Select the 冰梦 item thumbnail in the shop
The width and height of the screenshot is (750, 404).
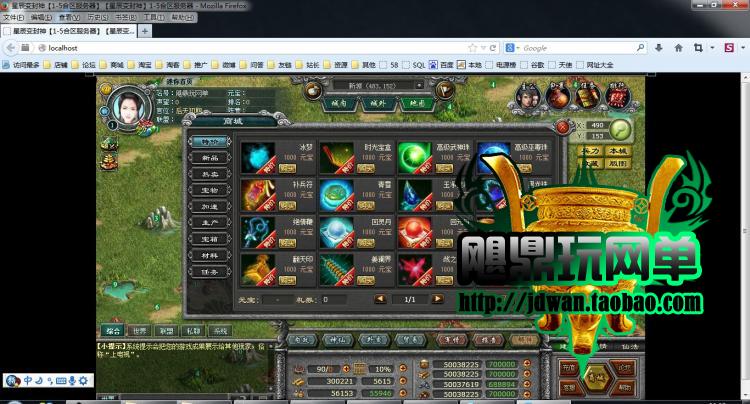(x=259, y=158)
